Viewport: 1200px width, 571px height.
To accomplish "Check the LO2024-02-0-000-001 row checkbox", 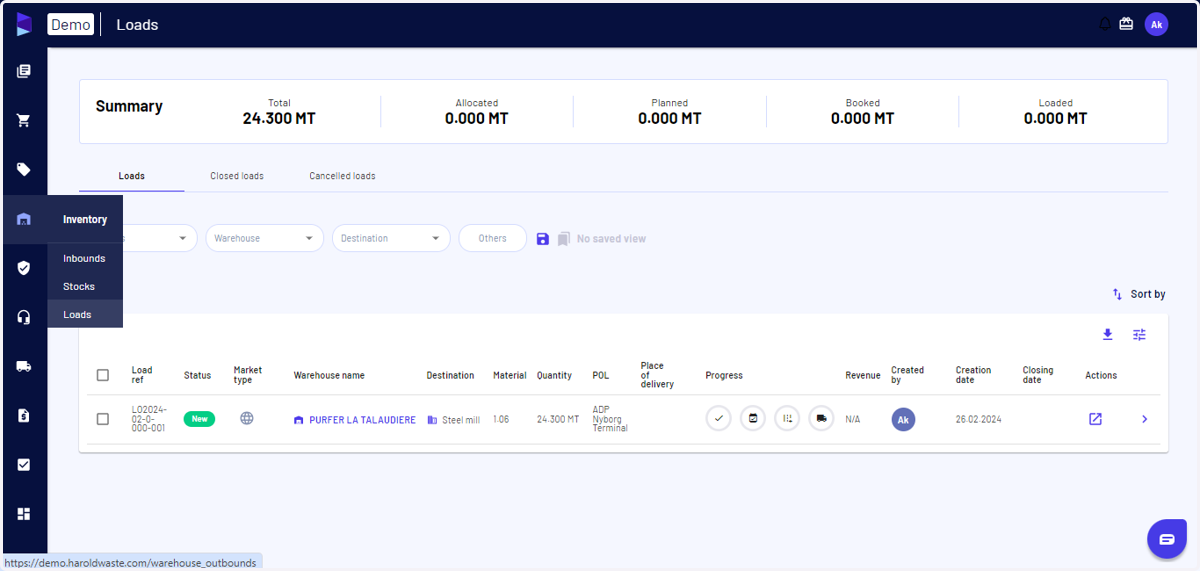I will pyautogui.click(x=103, y=419).
